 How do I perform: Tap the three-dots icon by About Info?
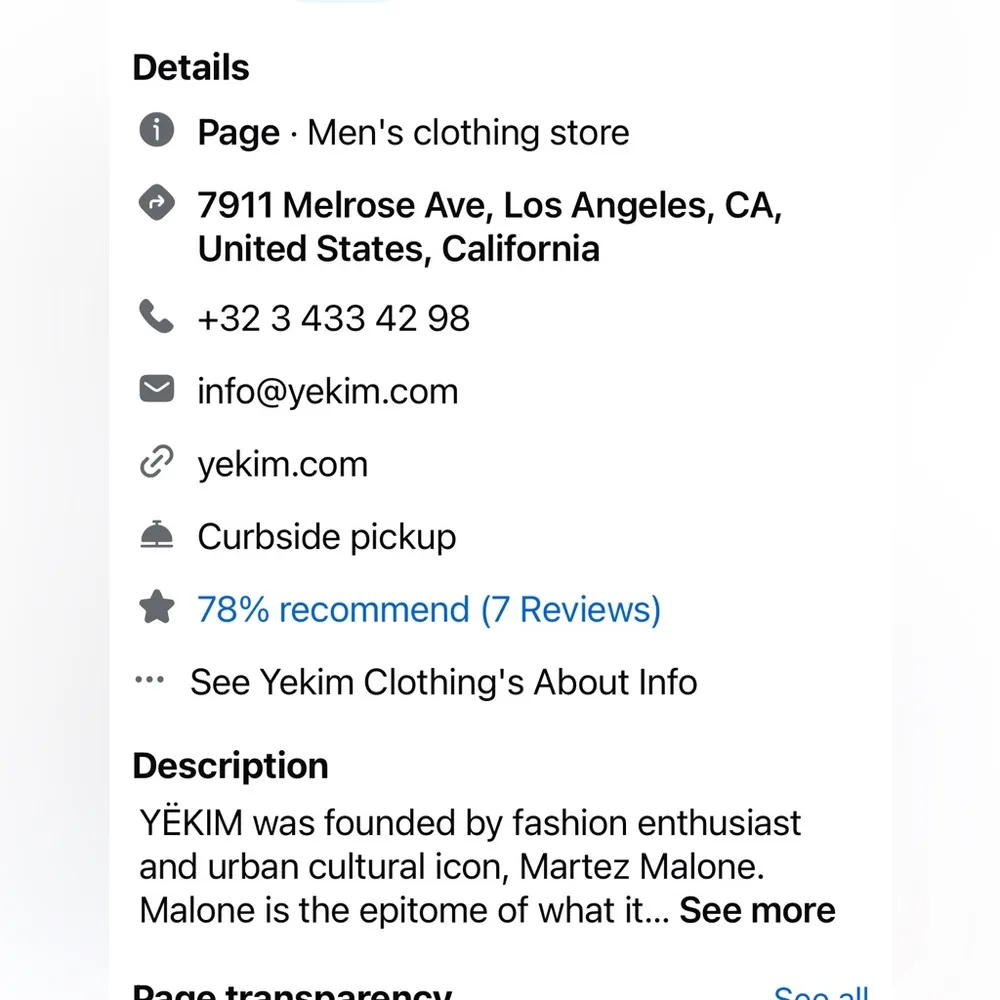(150, 681)
